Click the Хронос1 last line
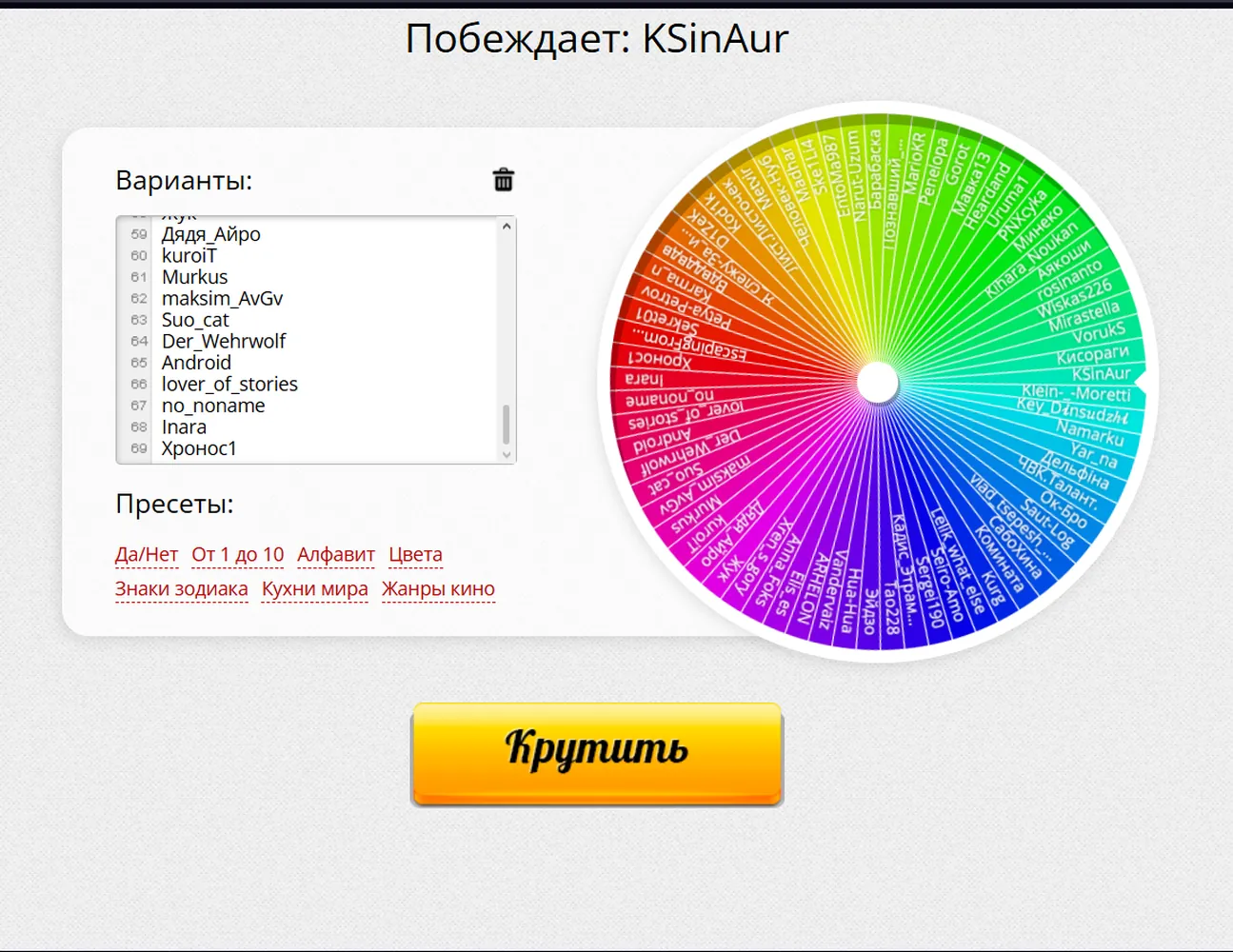Image resolution: width=1233 pixels, height=952 pixels. coord(199,448)
